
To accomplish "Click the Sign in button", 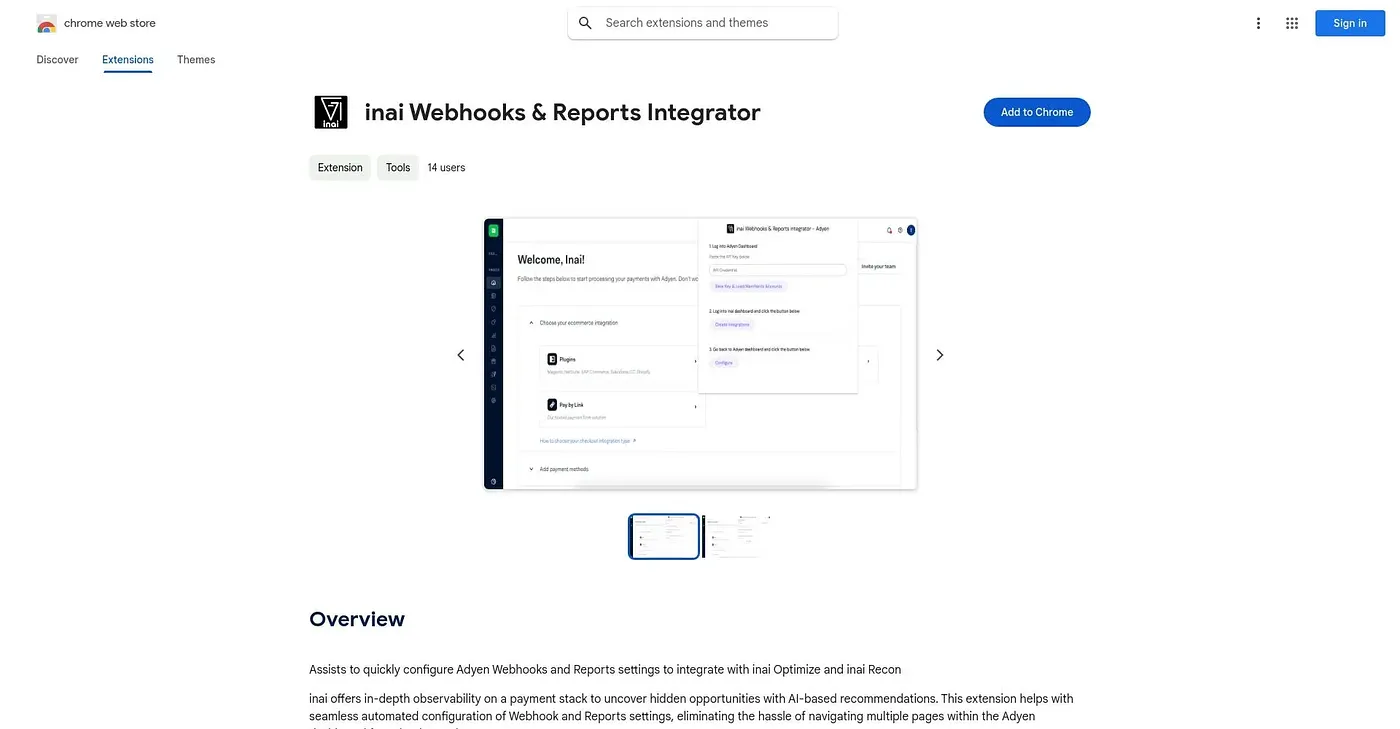I will pyautogui.click(x=1349, y=23).
